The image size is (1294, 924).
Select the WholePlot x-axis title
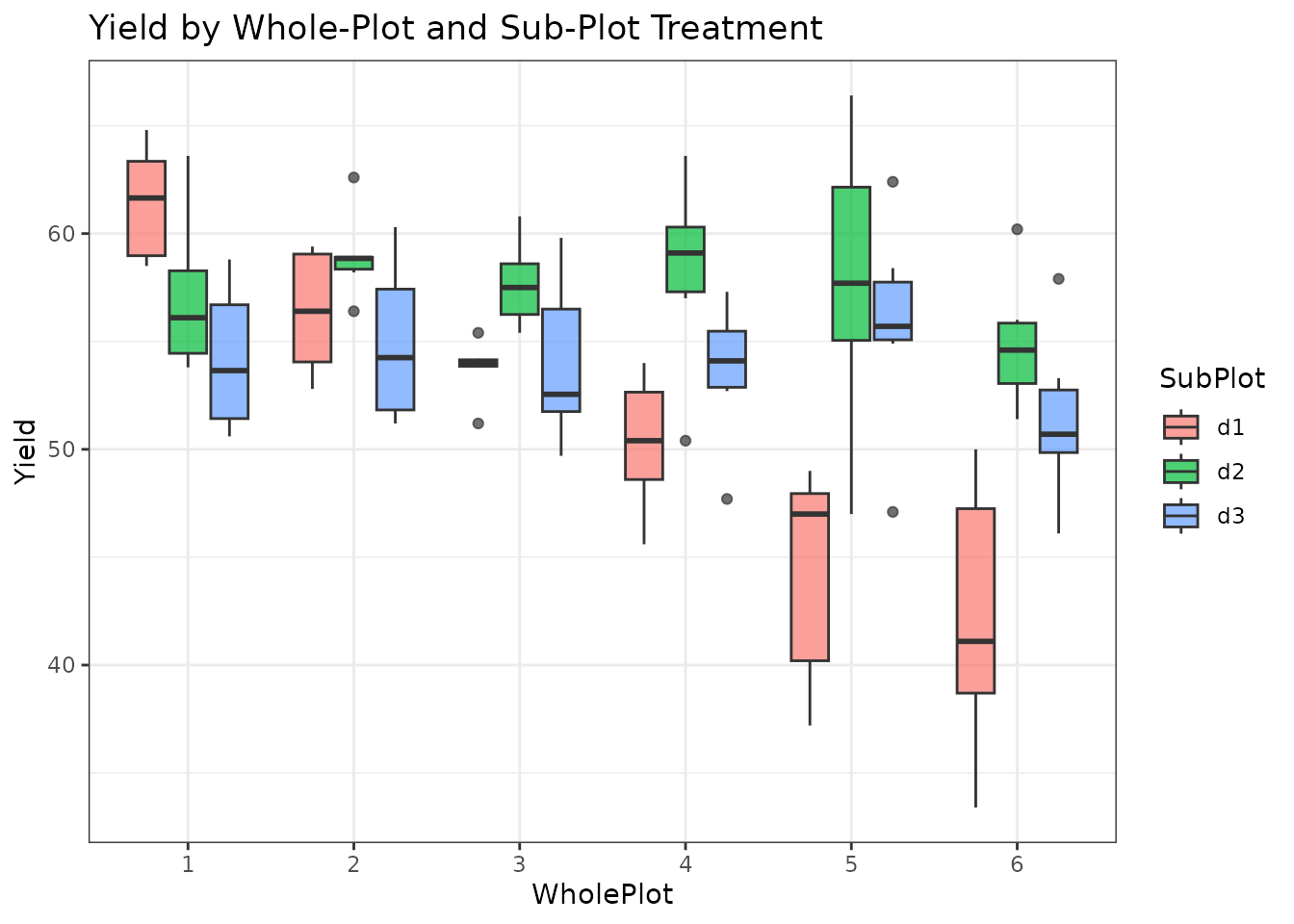coord(602,894)
